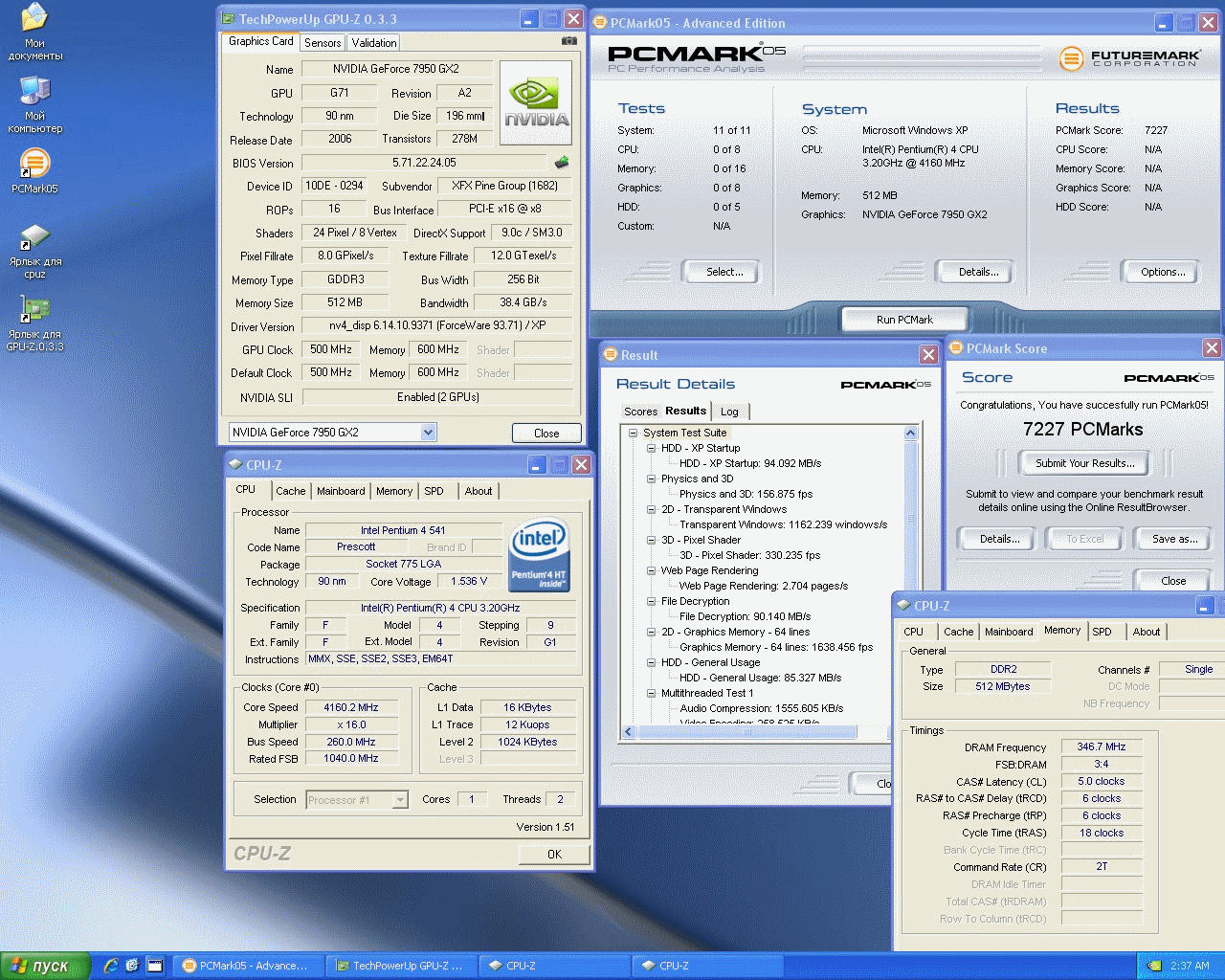The width and height of the screenshot is (1225, 980).
Task: Open the Mainboard tab in right CPU-Z window
Action: [1009, 632]
